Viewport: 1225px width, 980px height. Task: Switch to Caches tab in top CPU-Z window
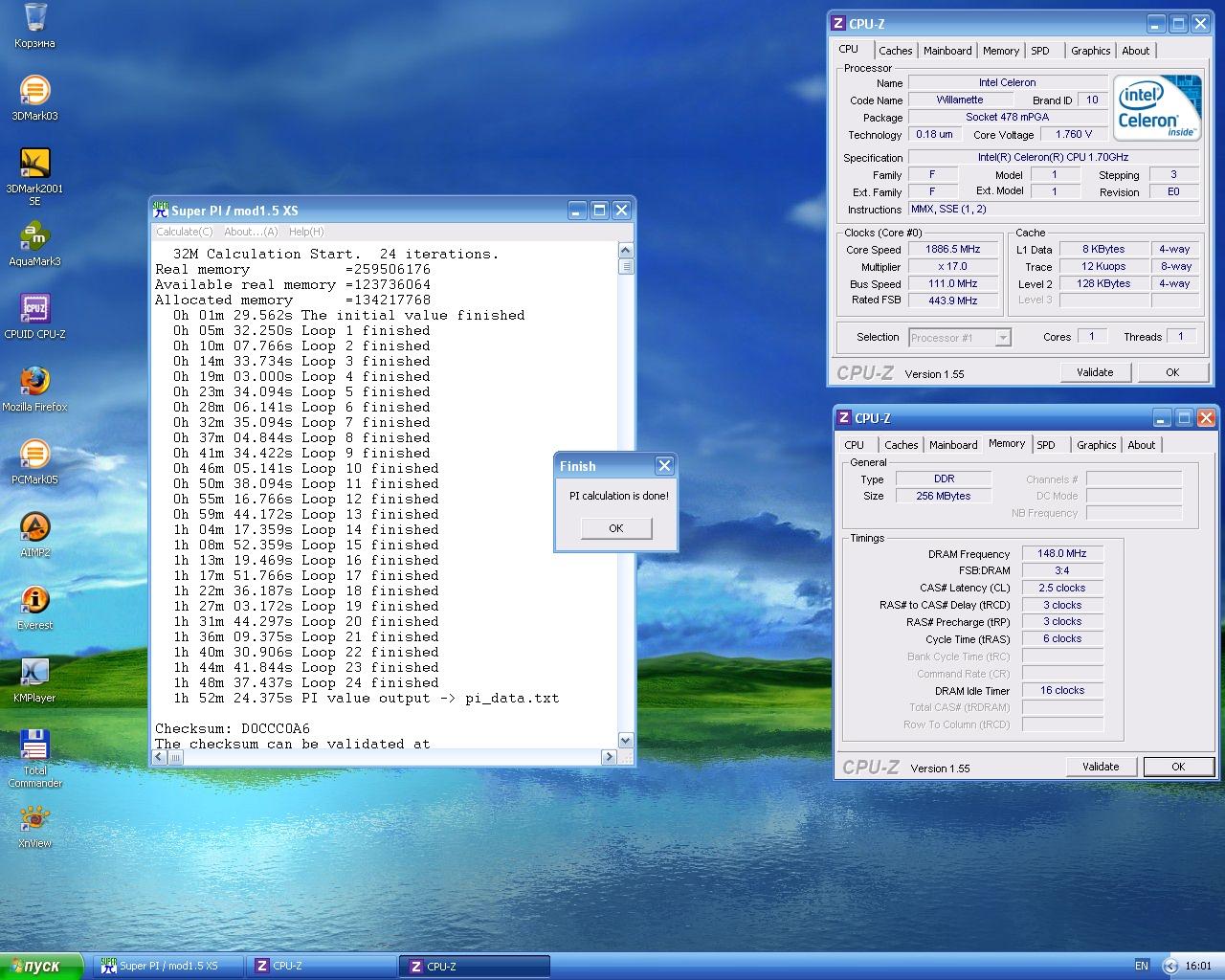[896, 51]
